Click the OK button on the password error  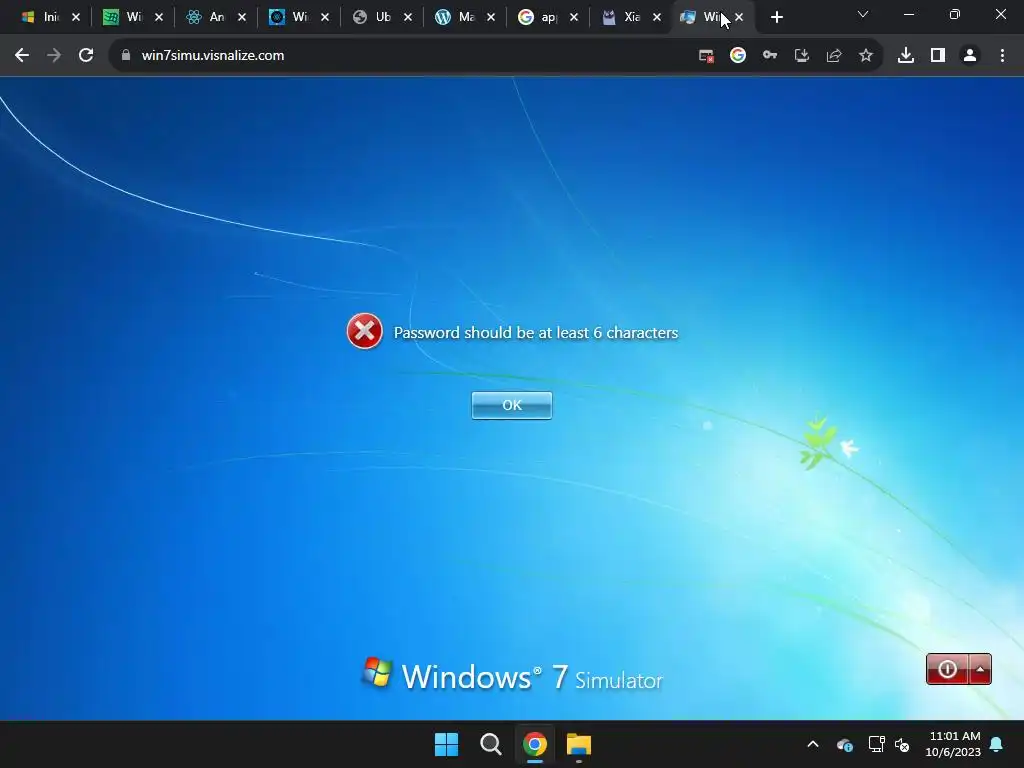511,405
